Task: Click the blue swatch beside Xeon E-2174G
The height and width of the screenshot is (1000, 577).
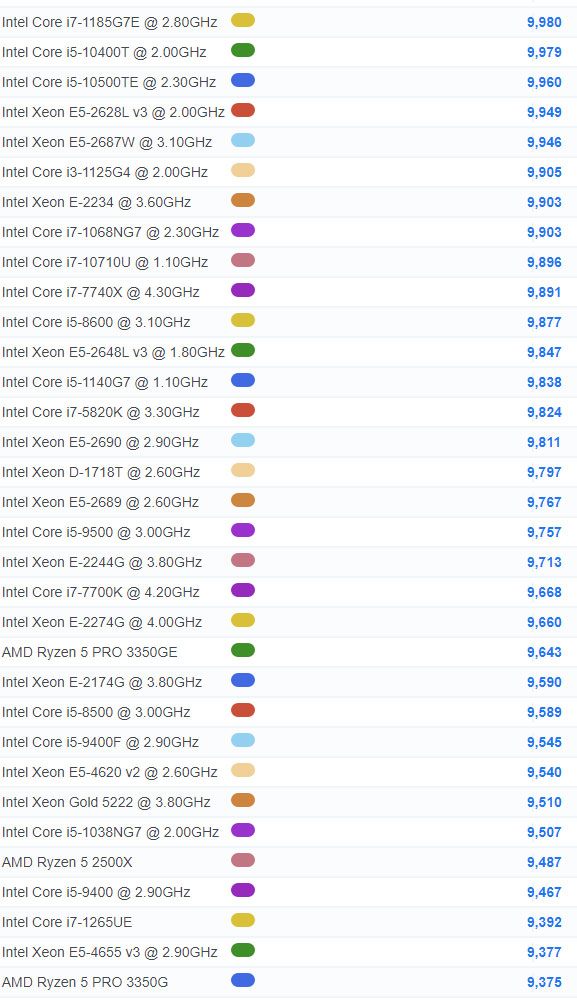Action: pyautogui.click(x=243, y=680)
